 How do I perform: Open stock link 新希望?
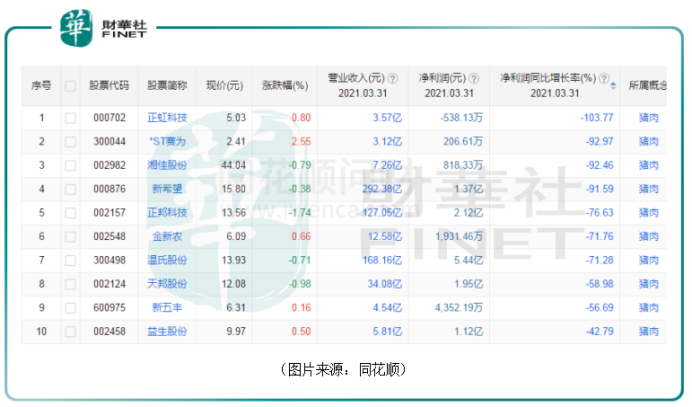(x=167, y=189)
